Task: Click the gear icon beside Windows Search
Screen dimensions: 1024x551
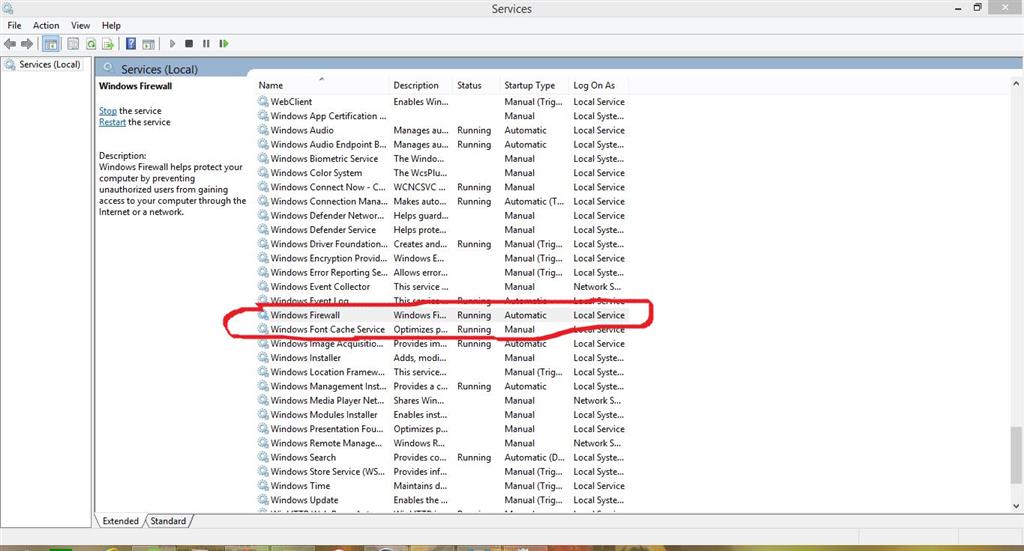Action: (263, 458)
